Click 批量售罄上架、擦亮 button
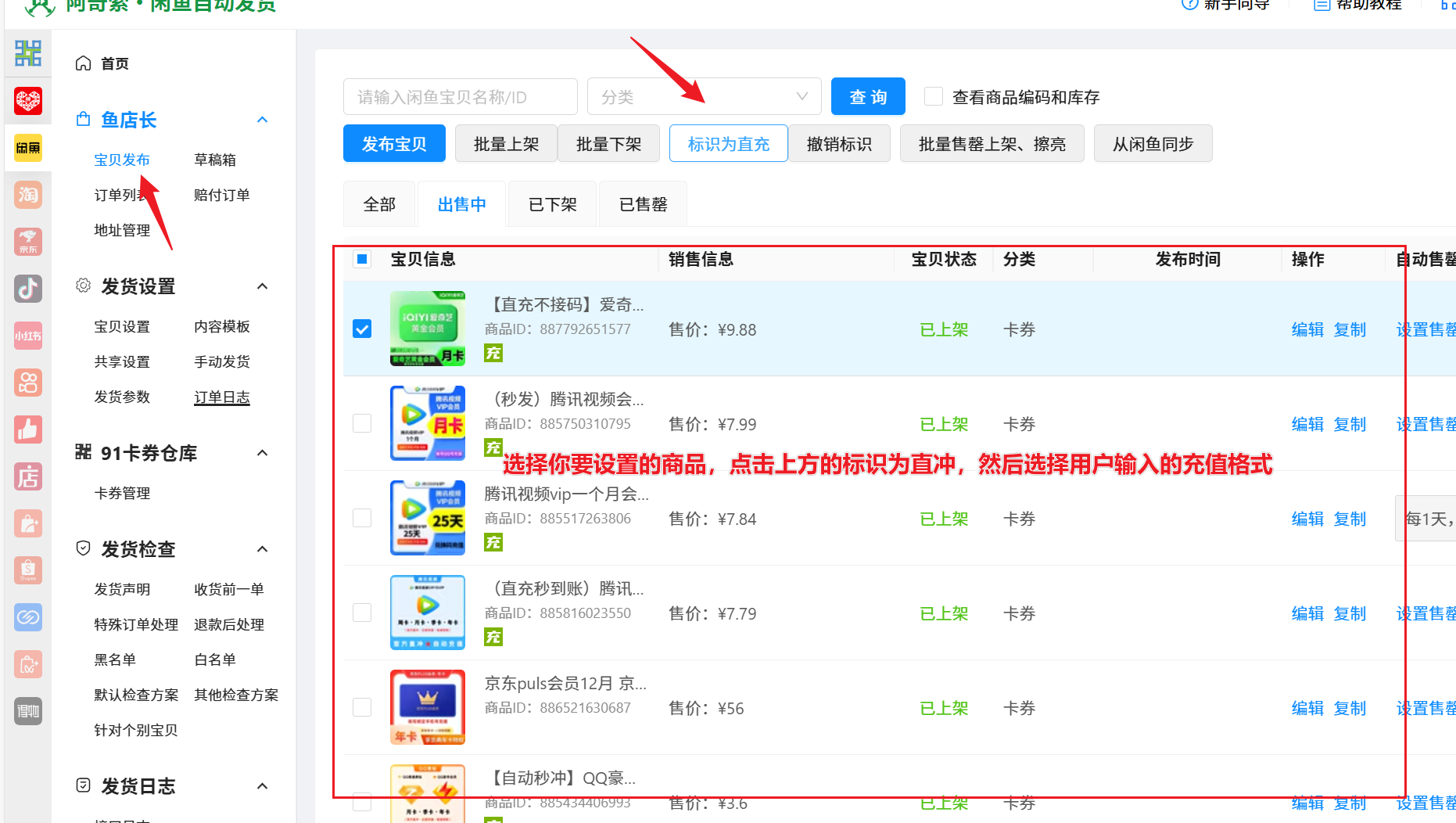The image size is (1456, 823). [x=992, y=143]
